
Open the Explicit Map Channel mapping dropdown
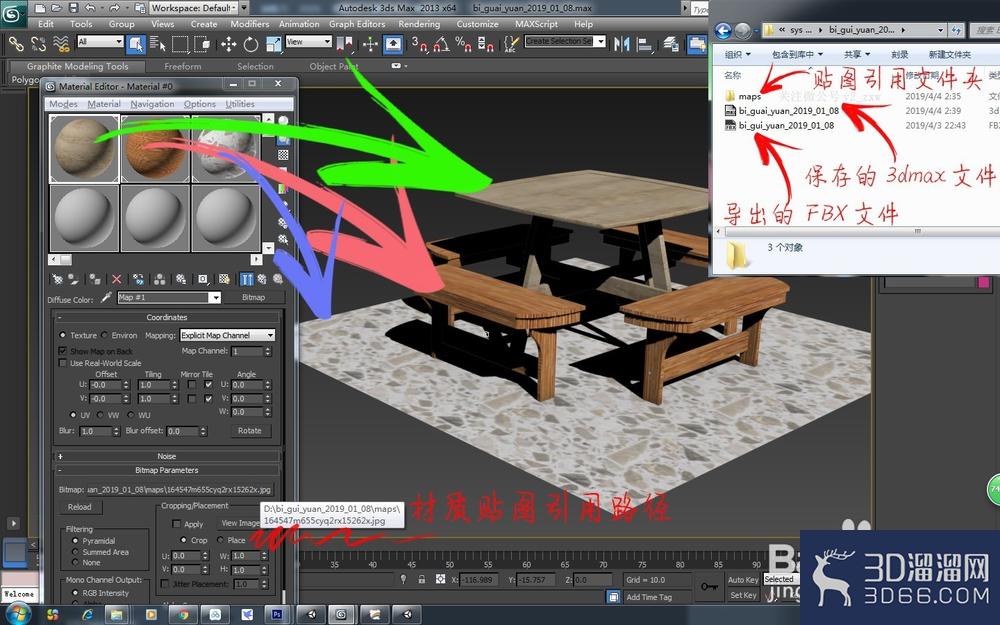tap(228, 335)
